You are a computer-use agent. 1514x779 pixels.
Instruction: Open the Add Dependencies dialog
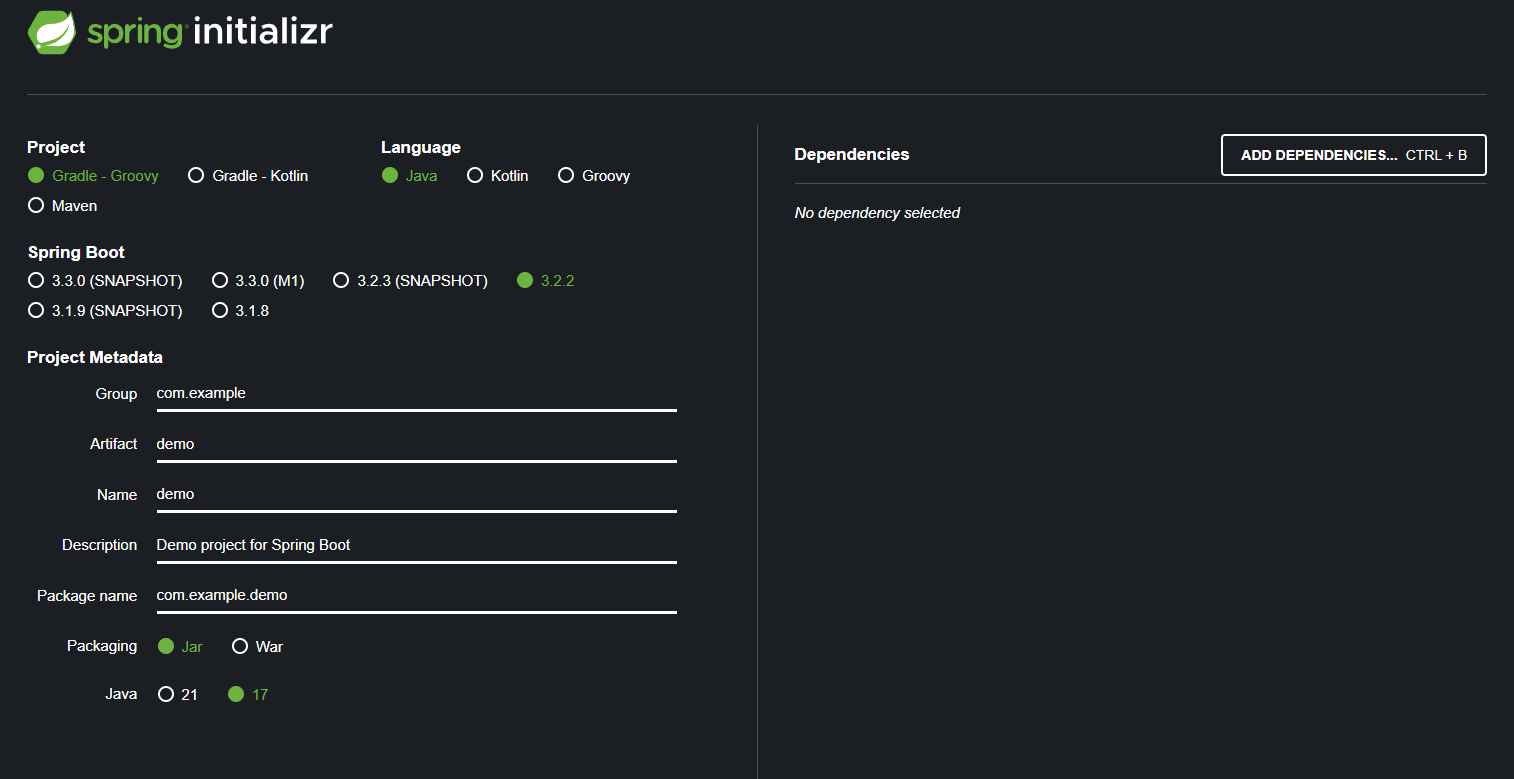(1354, 155)
